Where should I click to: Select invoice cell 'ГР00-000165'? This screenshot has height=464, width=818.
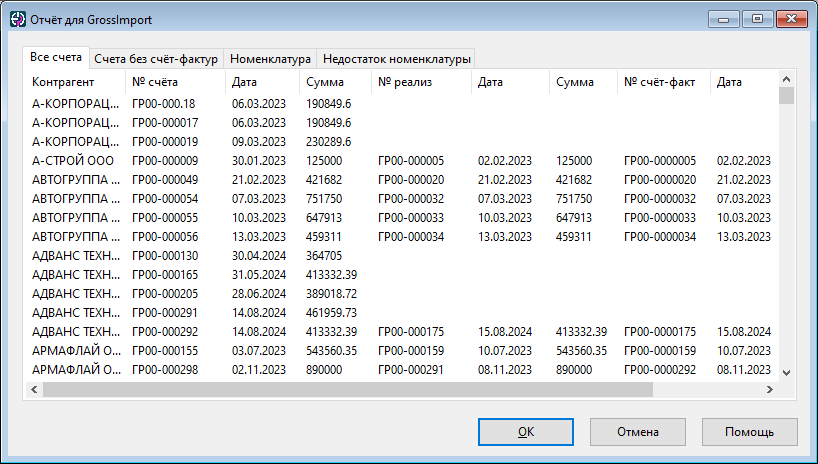(165, 275)
